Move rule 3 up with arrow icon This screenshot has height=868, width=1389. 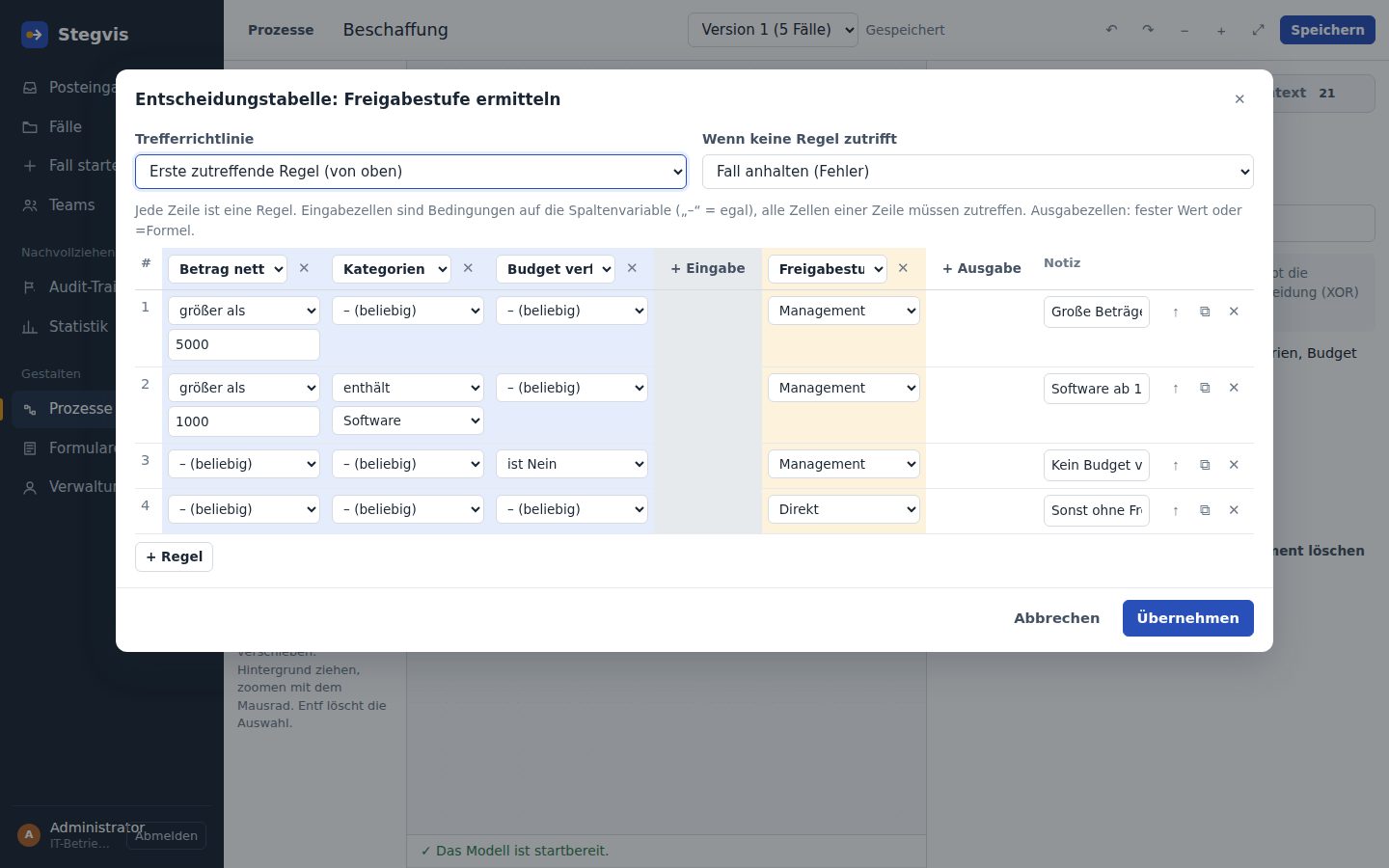click(1175, 465)
